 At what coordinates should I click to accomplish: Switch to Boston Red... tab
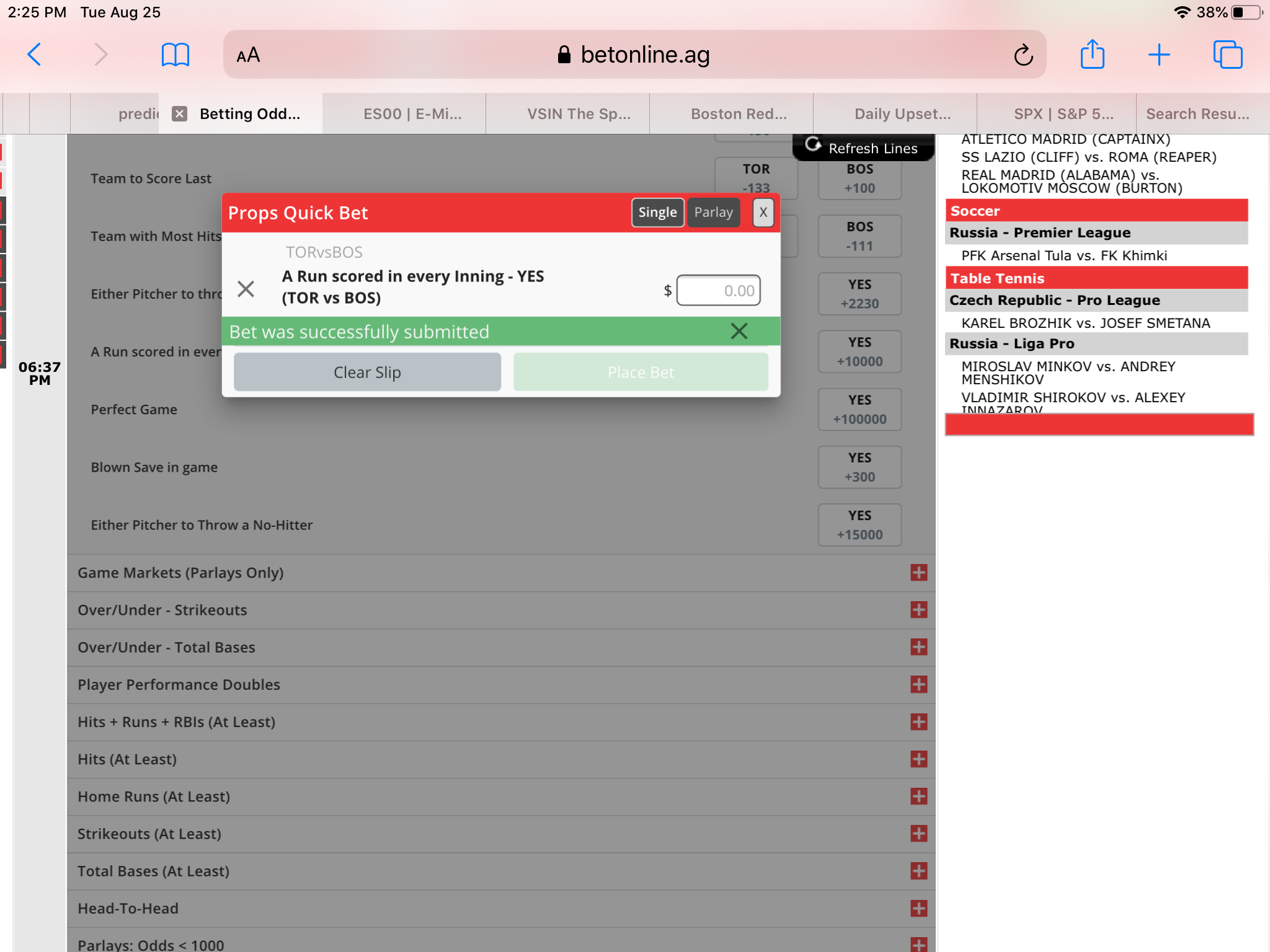click(732, 113)
